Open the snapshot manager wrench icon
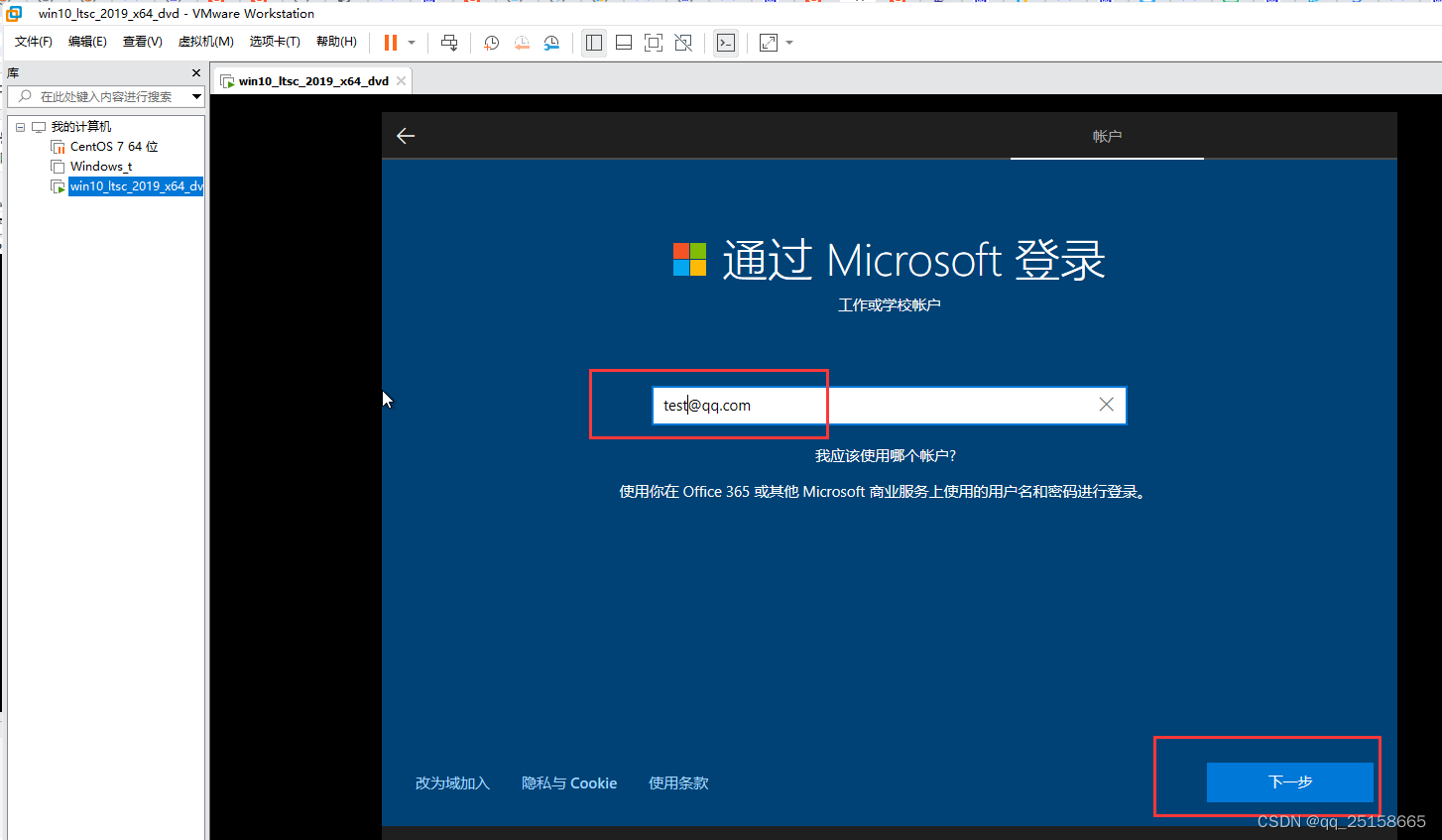The image size is (1442, 840). click(x=551, y=43)
